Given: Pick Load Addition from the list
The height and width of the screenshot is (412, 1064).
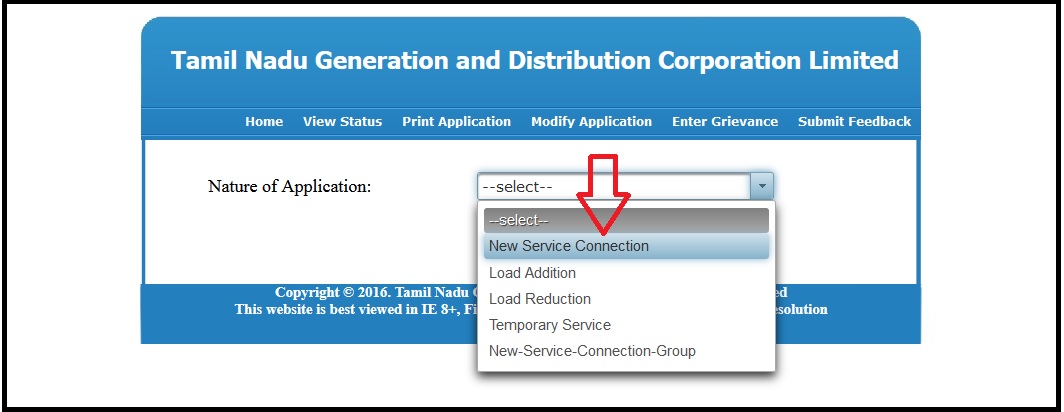Looking at the screenshot, I should pyautogui.click(x=532, y=273).
